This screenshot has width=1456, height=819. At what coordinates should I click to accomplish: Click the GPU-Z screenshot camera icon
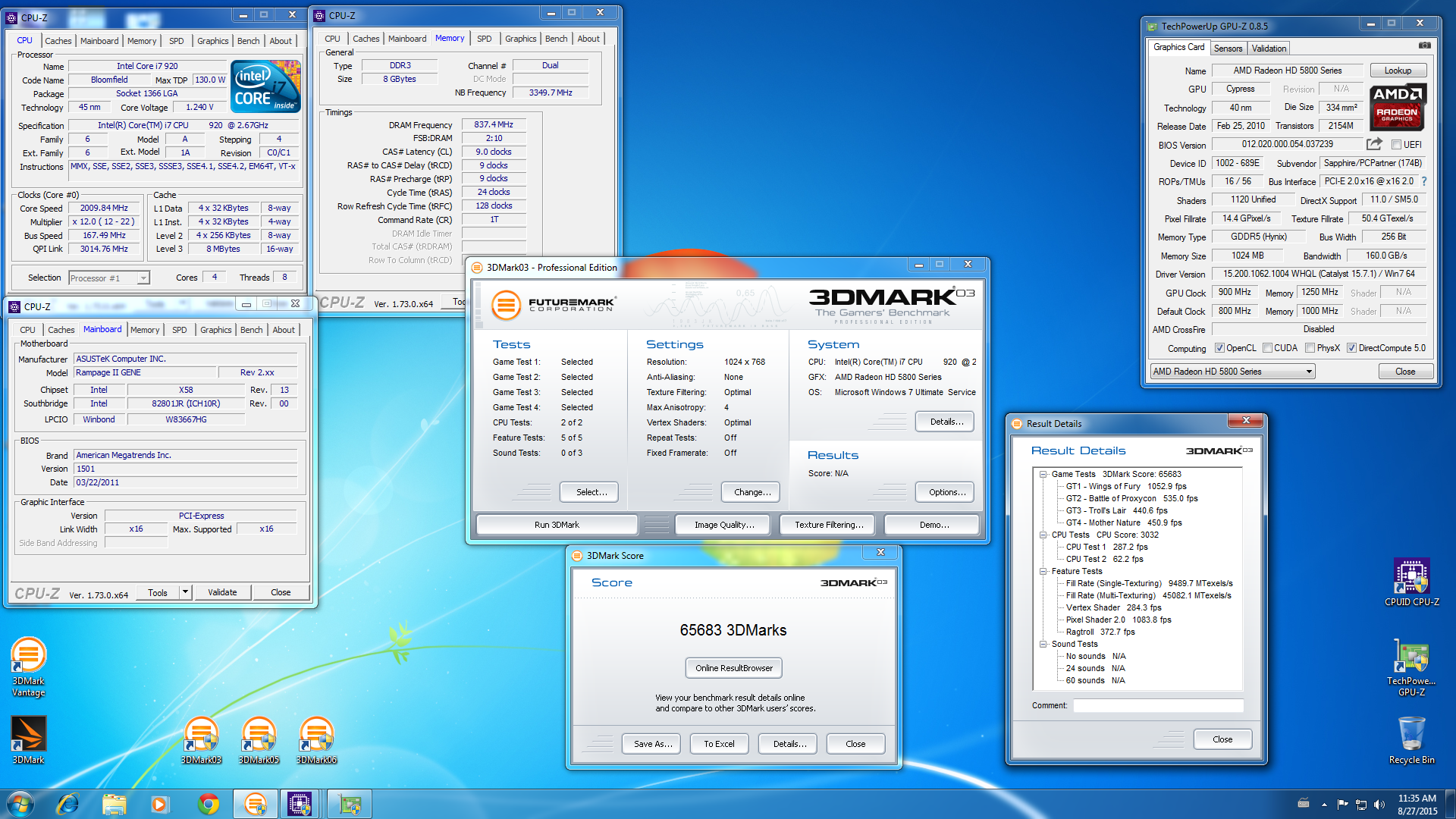[1425, 45]
